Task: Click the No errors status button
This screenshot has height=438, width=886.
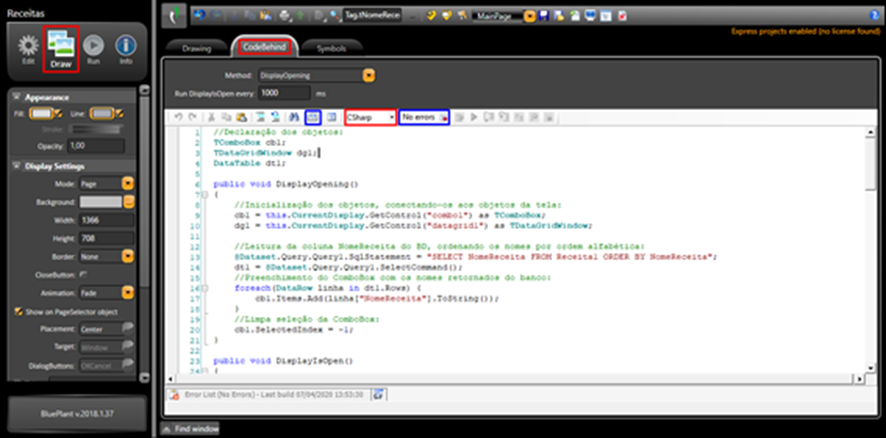Action: pos(423,118)
